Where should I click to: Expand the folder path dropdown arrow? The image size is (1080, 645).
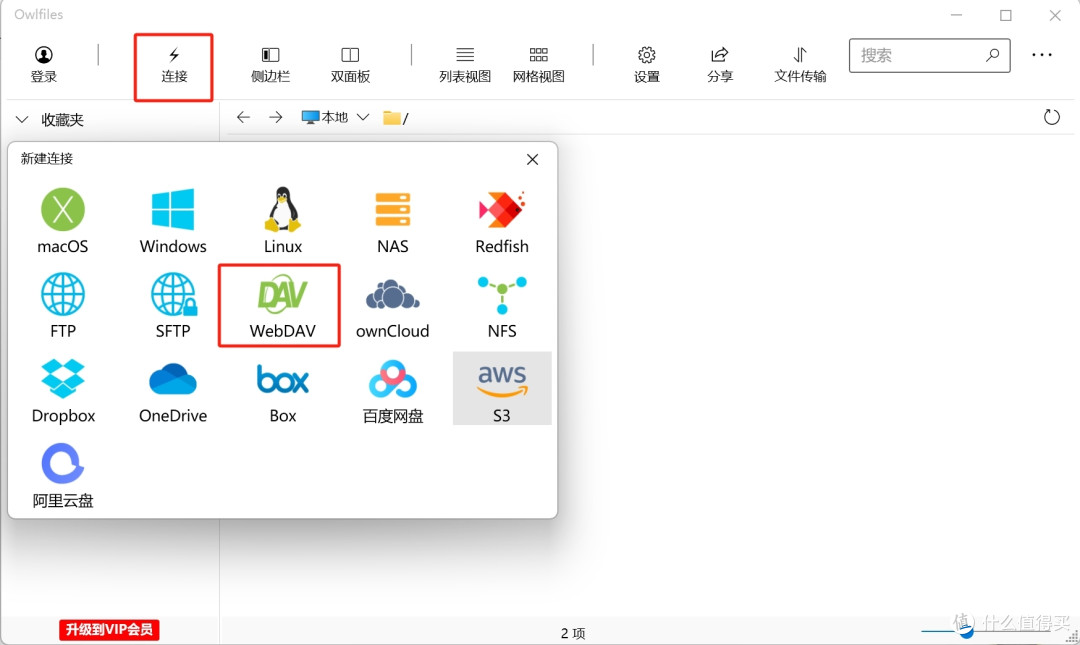point(364,117)
